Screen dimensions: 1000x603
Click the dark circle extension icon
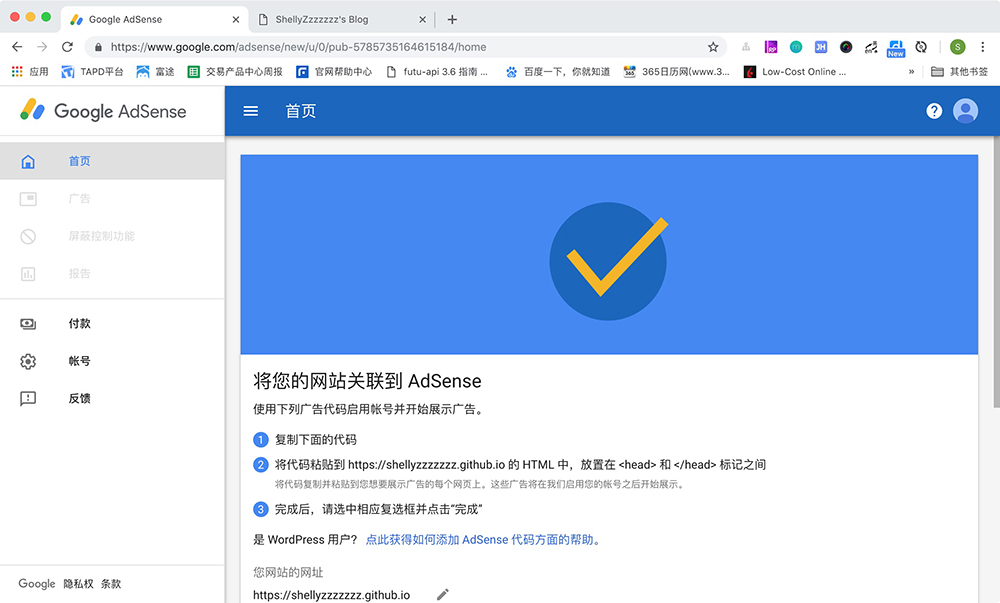click(x=846, y=47)
